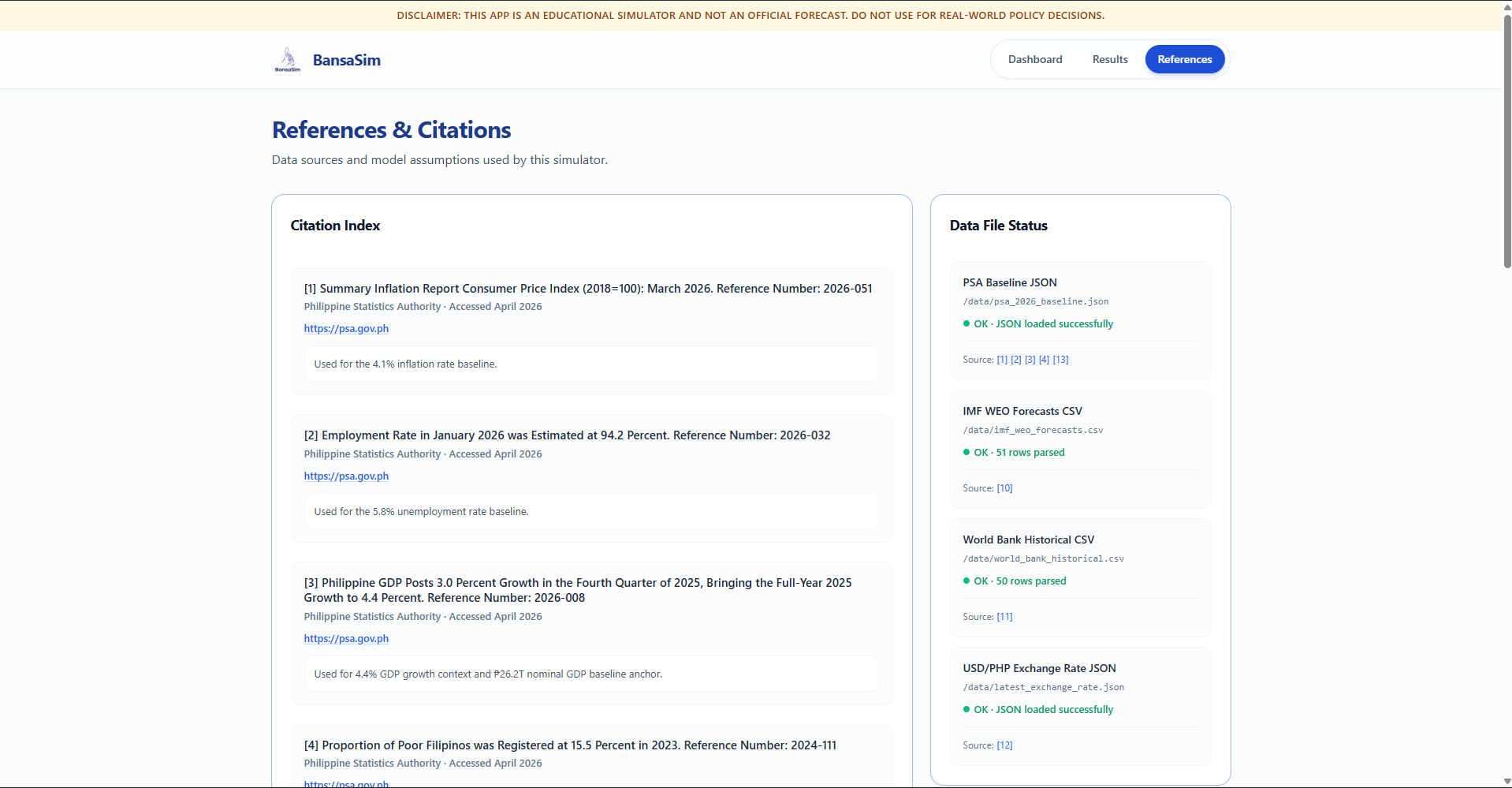Viewport: 1512px width, 788px height.
Task: Click the "Data sources and model assumptions" subtitle
Action: 440,160
